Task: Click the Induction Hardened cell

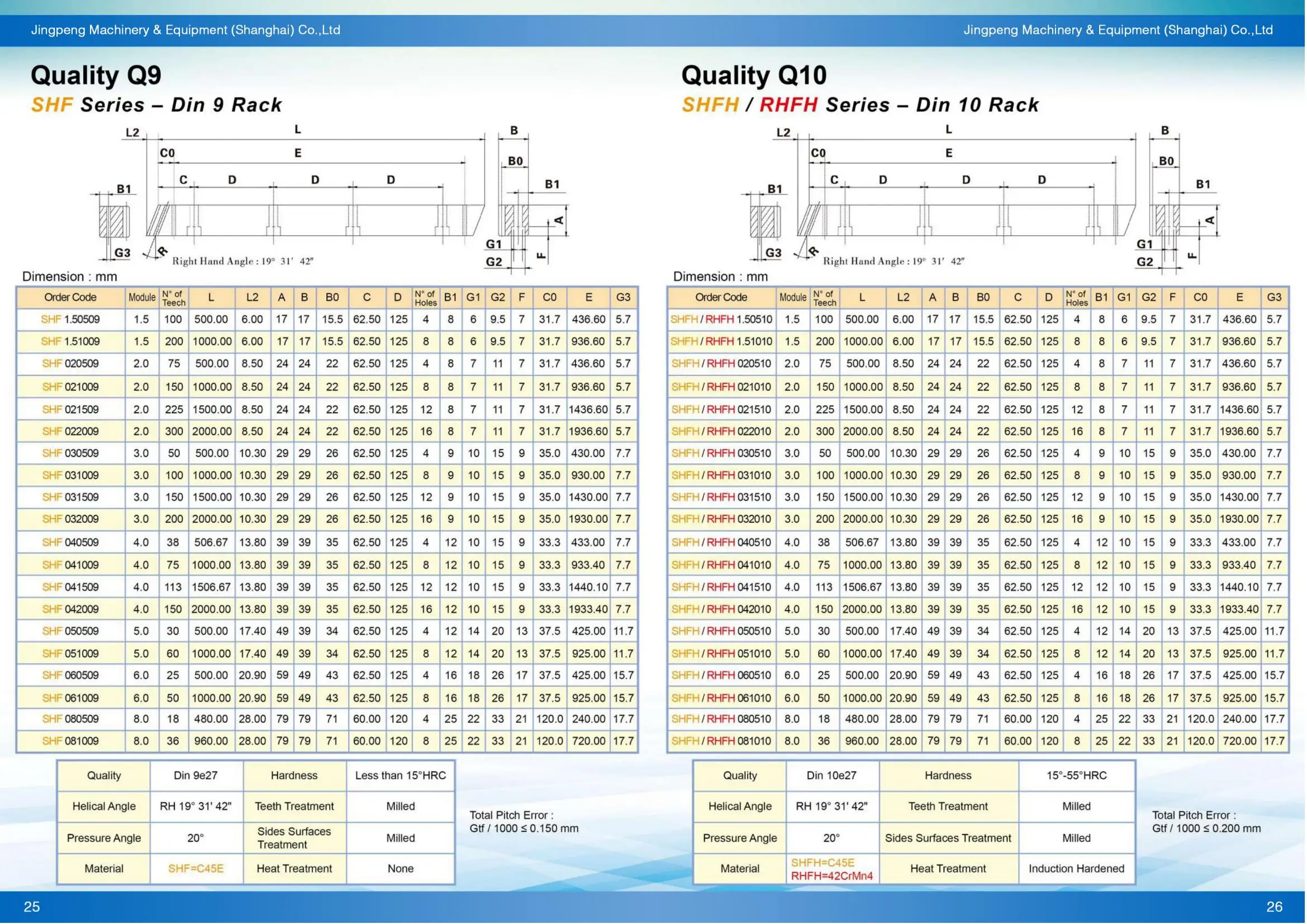Action: (x=1076, y=869)
